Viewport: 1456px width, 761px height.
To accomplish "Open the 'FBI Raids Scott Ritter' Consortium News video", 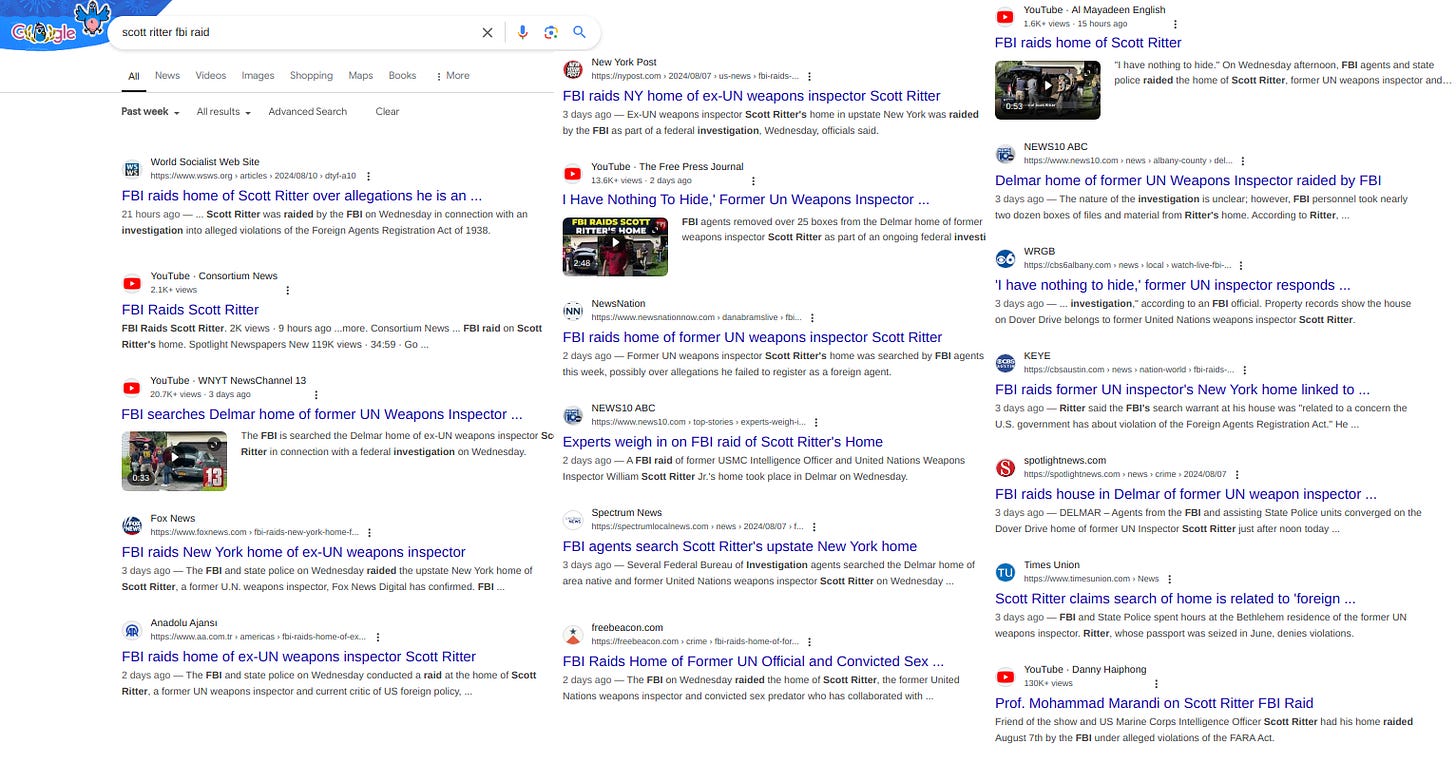I will [190, 310].
